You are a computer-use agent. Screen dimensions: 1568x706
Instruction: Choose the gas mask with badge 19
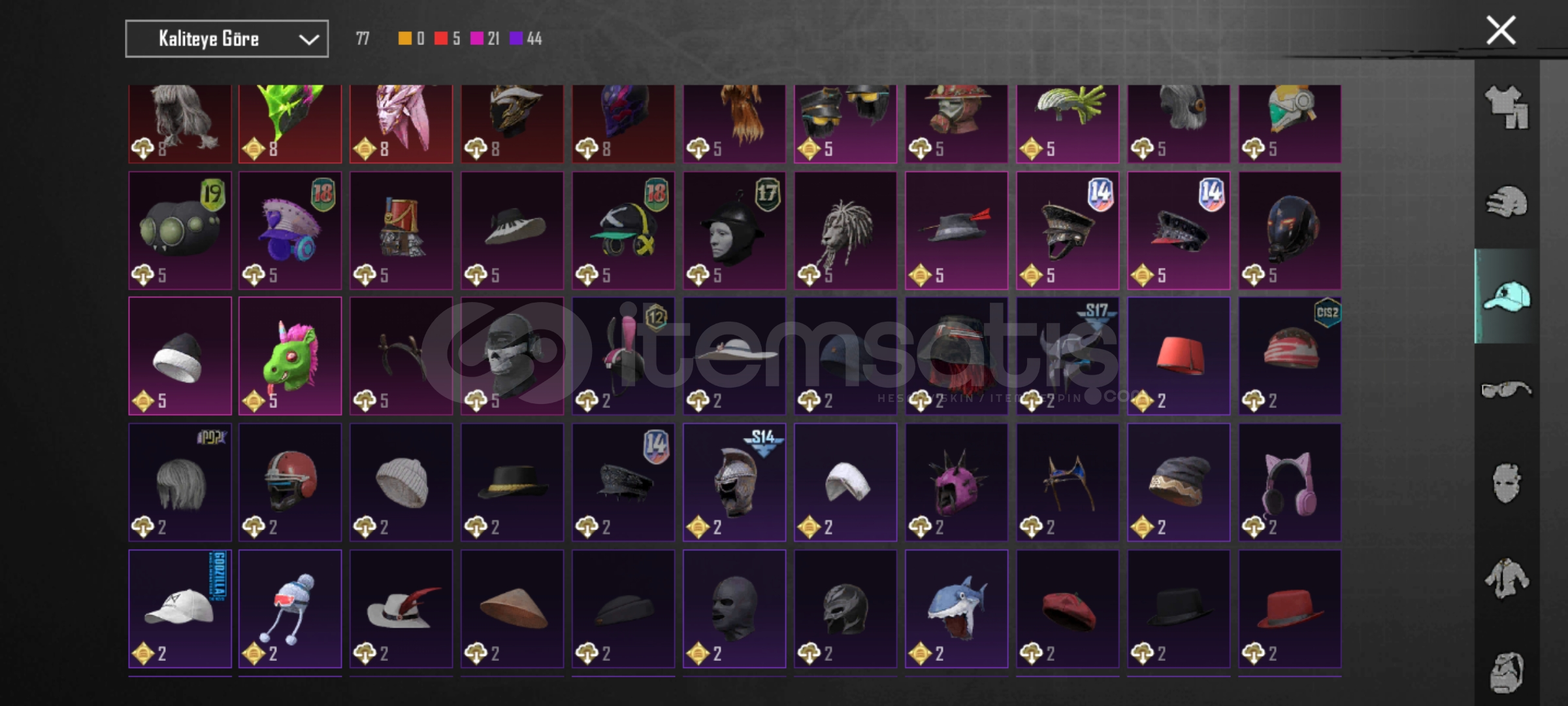(x=180, y=230)
